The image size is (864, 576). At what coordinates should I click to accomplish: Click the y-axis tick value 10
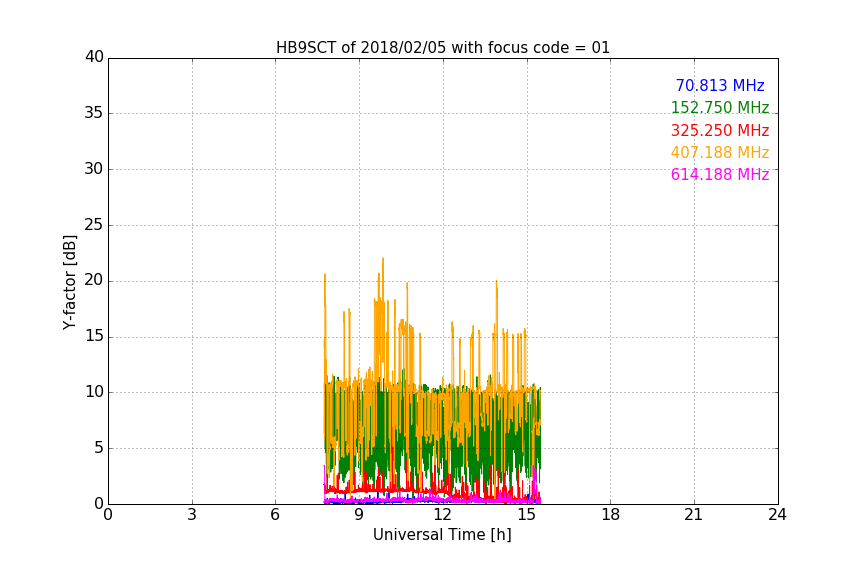94,392
